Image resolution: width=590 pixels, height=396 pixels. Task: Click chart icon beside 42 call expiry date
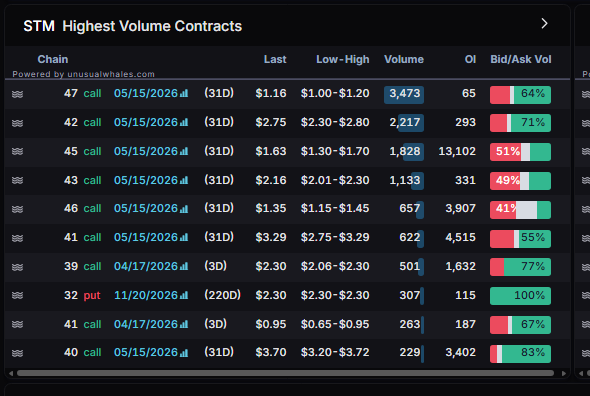tap(184, 122)
